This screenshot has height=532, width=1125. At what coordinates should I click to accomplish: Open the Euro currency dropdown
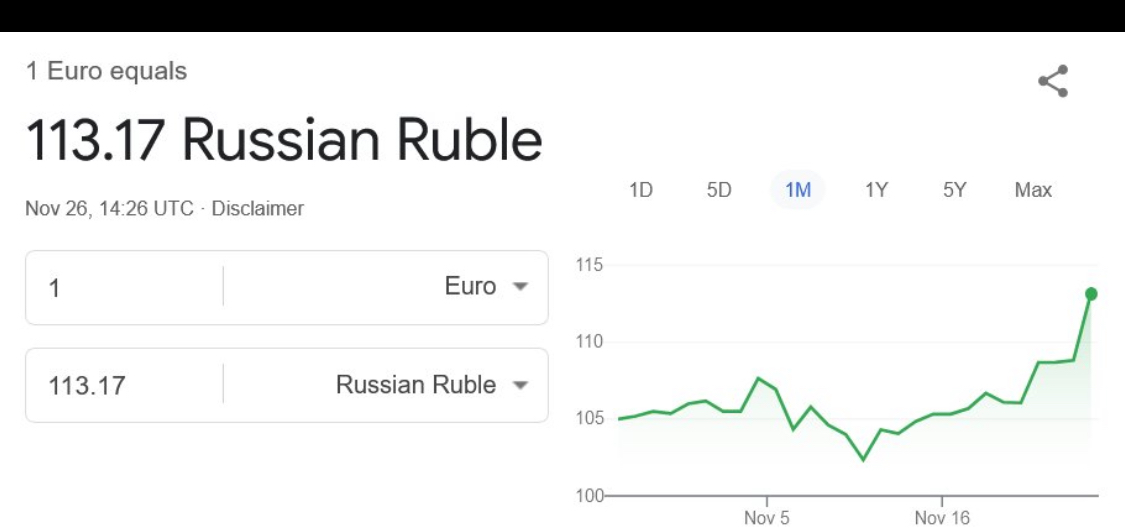click(x=485, y=287)
